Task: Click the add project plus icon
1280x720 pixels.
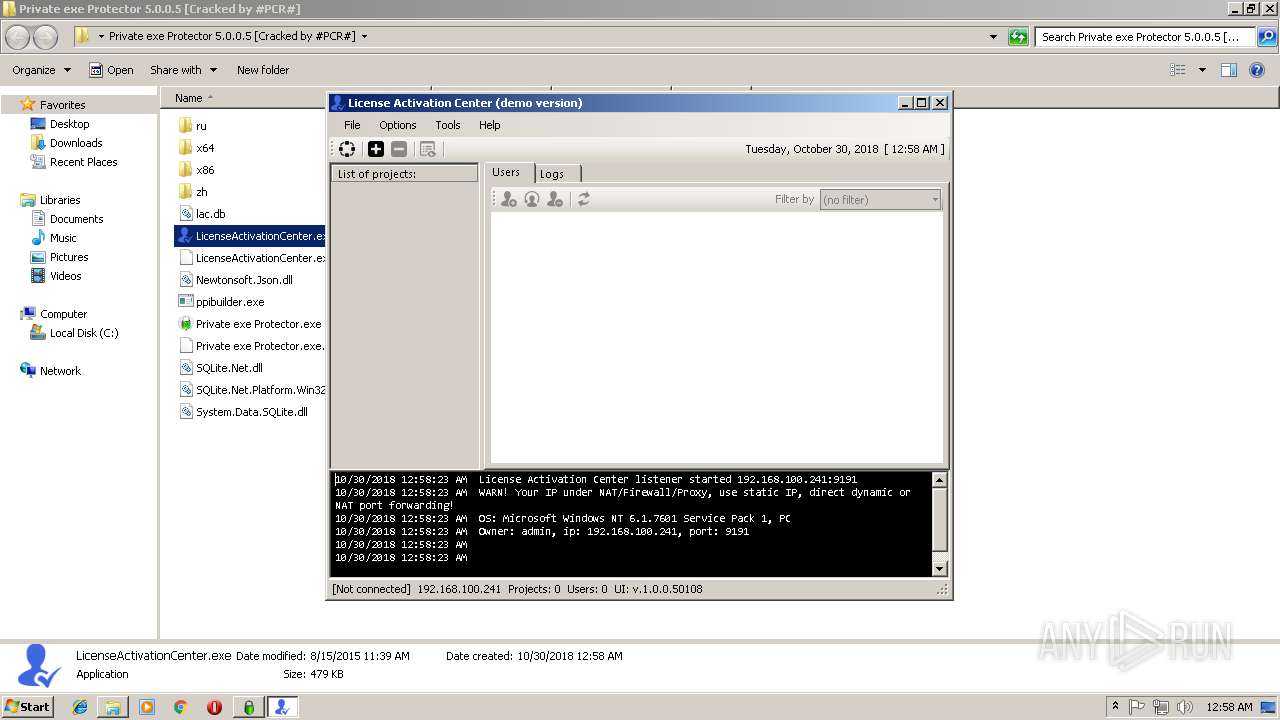Action: coord(376,149)
